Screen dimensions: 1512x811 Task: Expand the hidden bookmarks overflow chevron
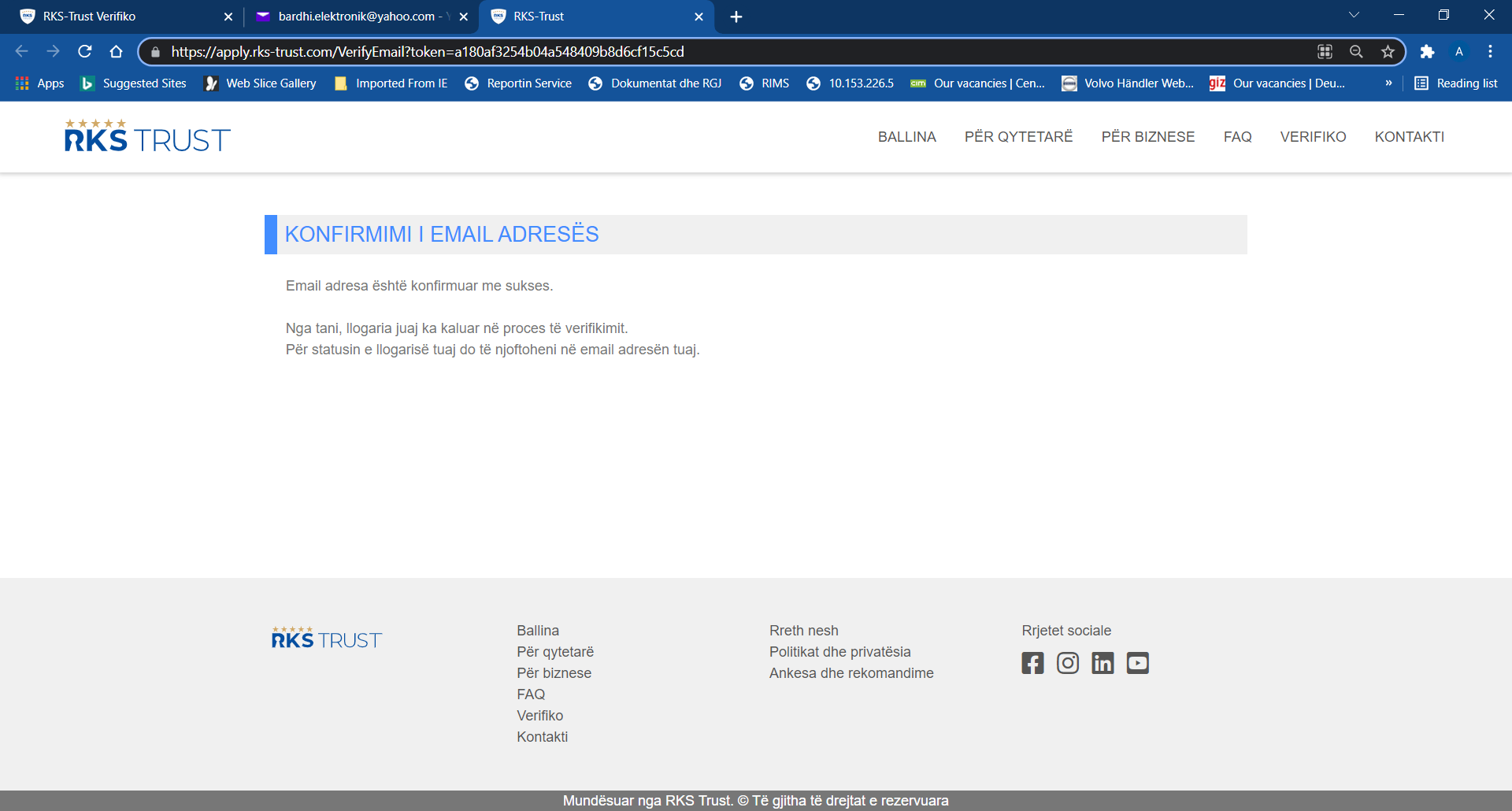1388,83
